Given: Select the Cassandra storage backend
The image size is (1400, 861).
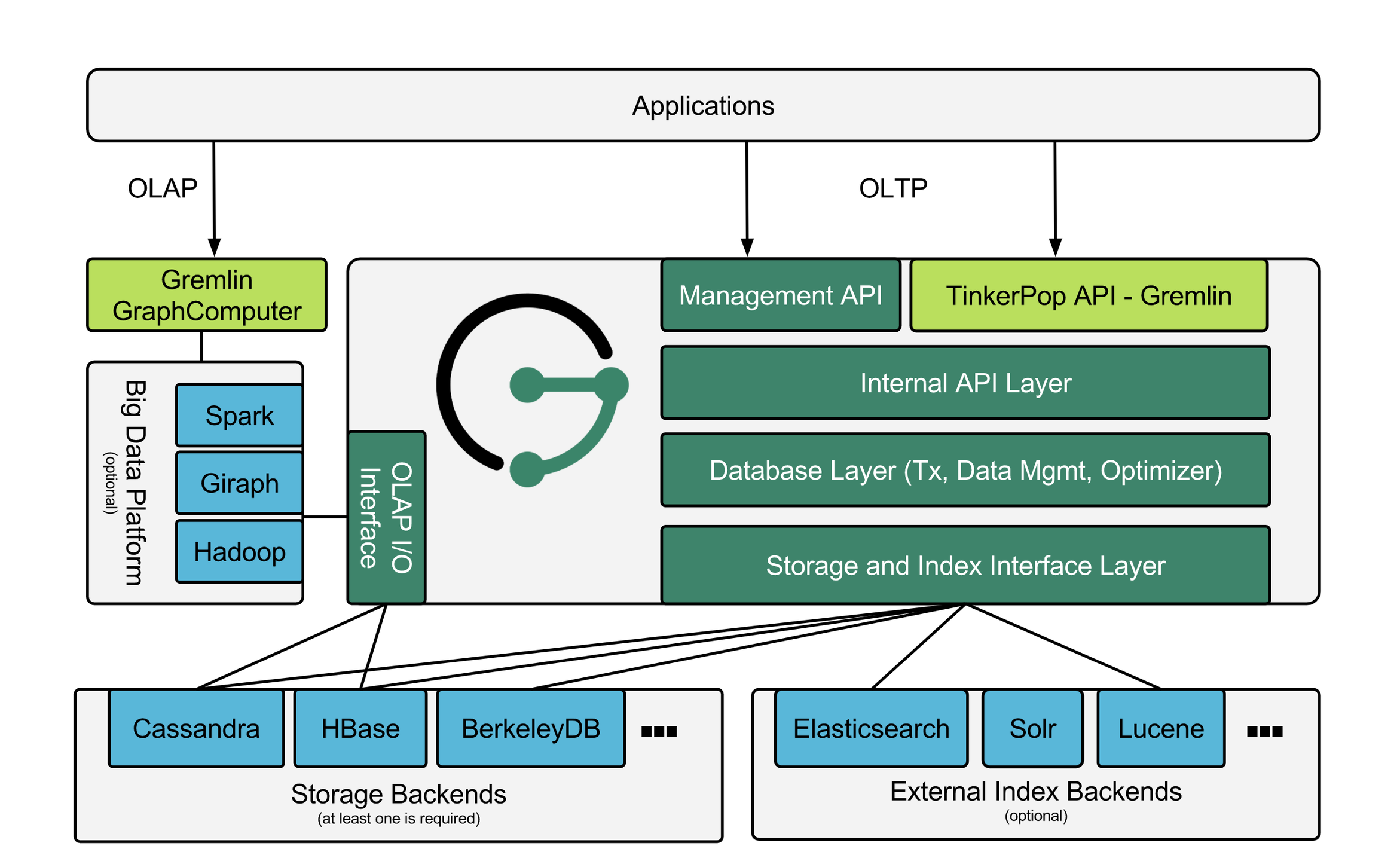Looking at the screenshot, I should coord(196,728).
